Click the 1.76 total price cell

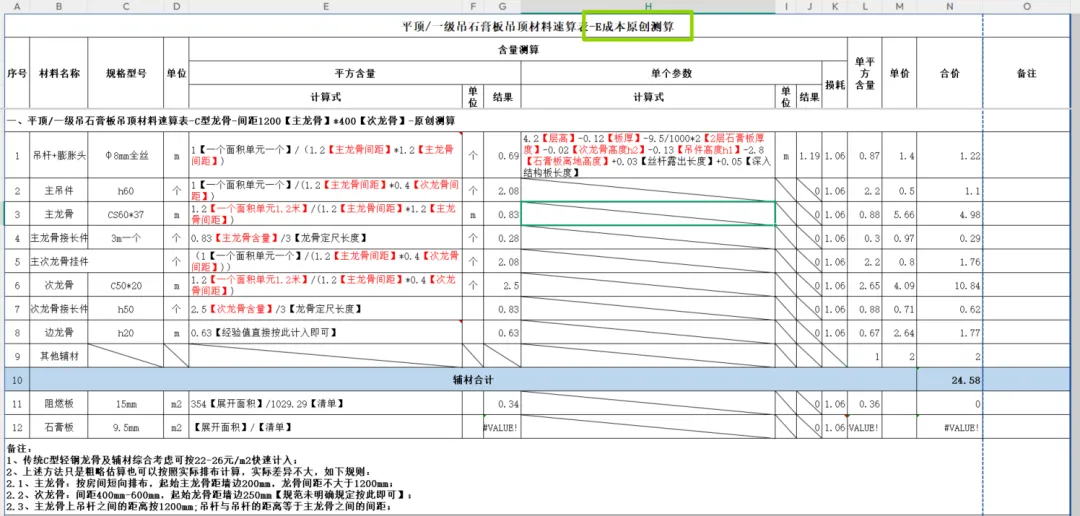(950, 262)
